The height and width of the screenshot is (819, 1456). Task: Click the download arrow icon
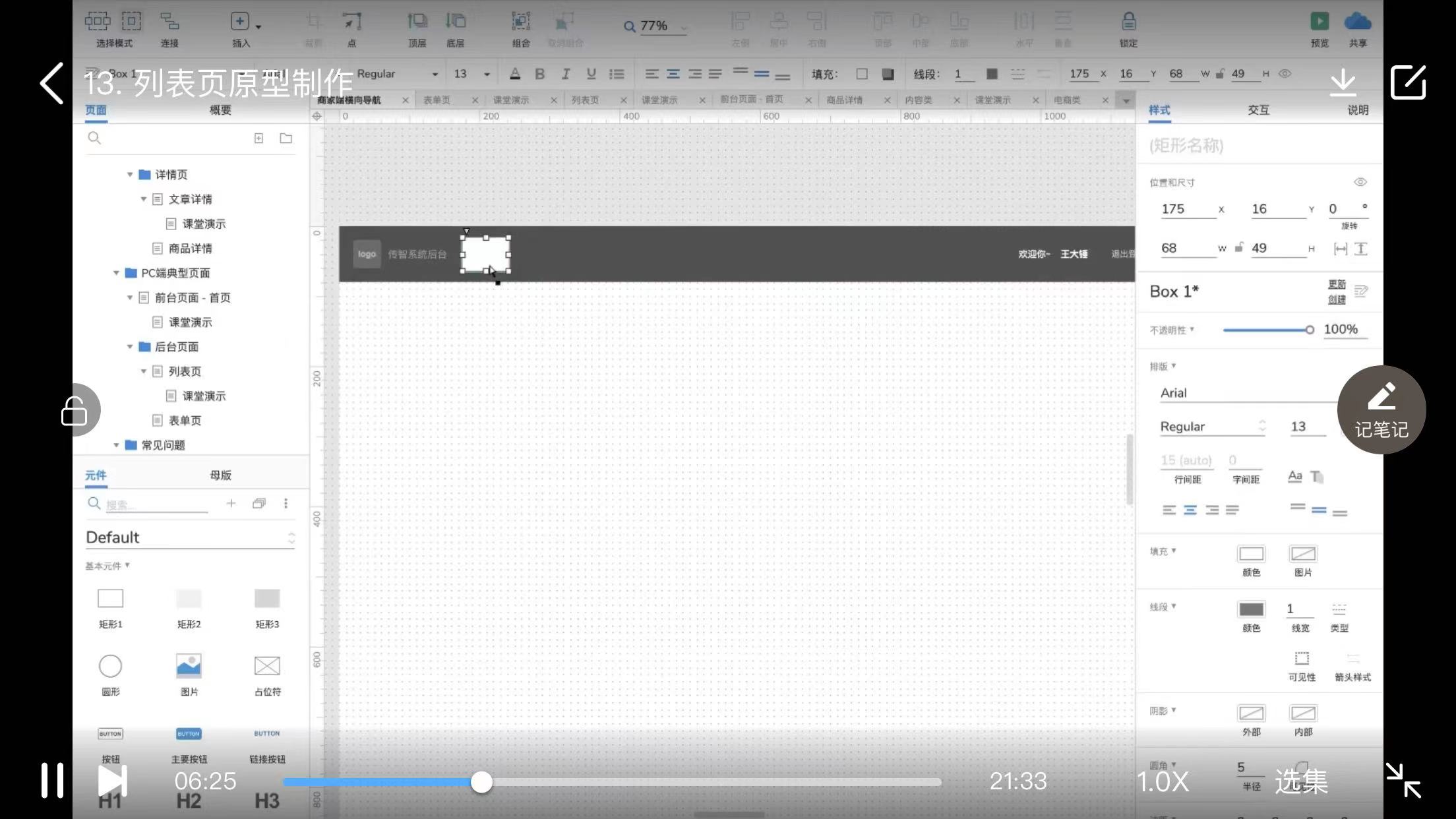(1343, 83)
